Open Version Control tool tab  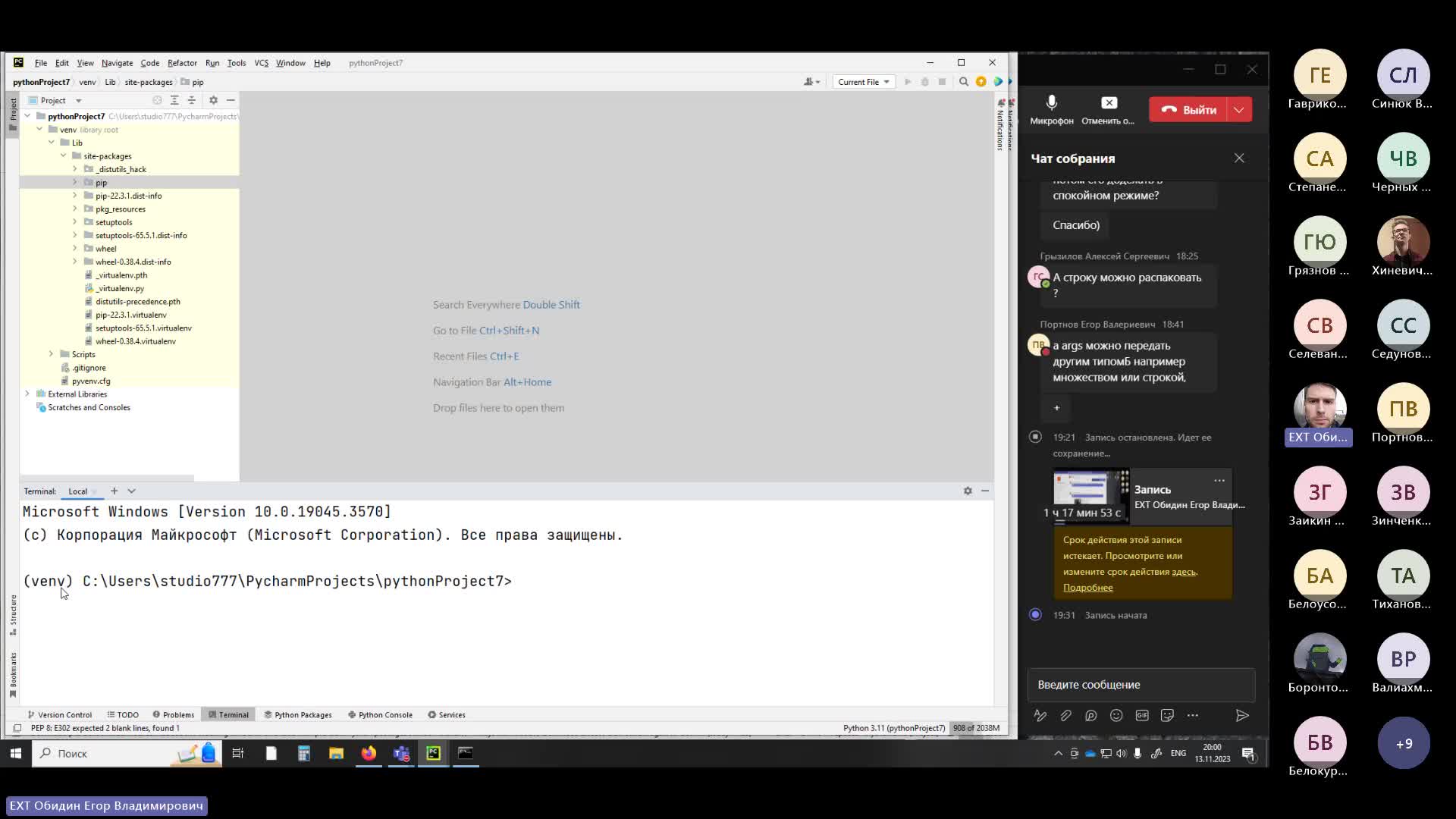click(x=60, y=714)
